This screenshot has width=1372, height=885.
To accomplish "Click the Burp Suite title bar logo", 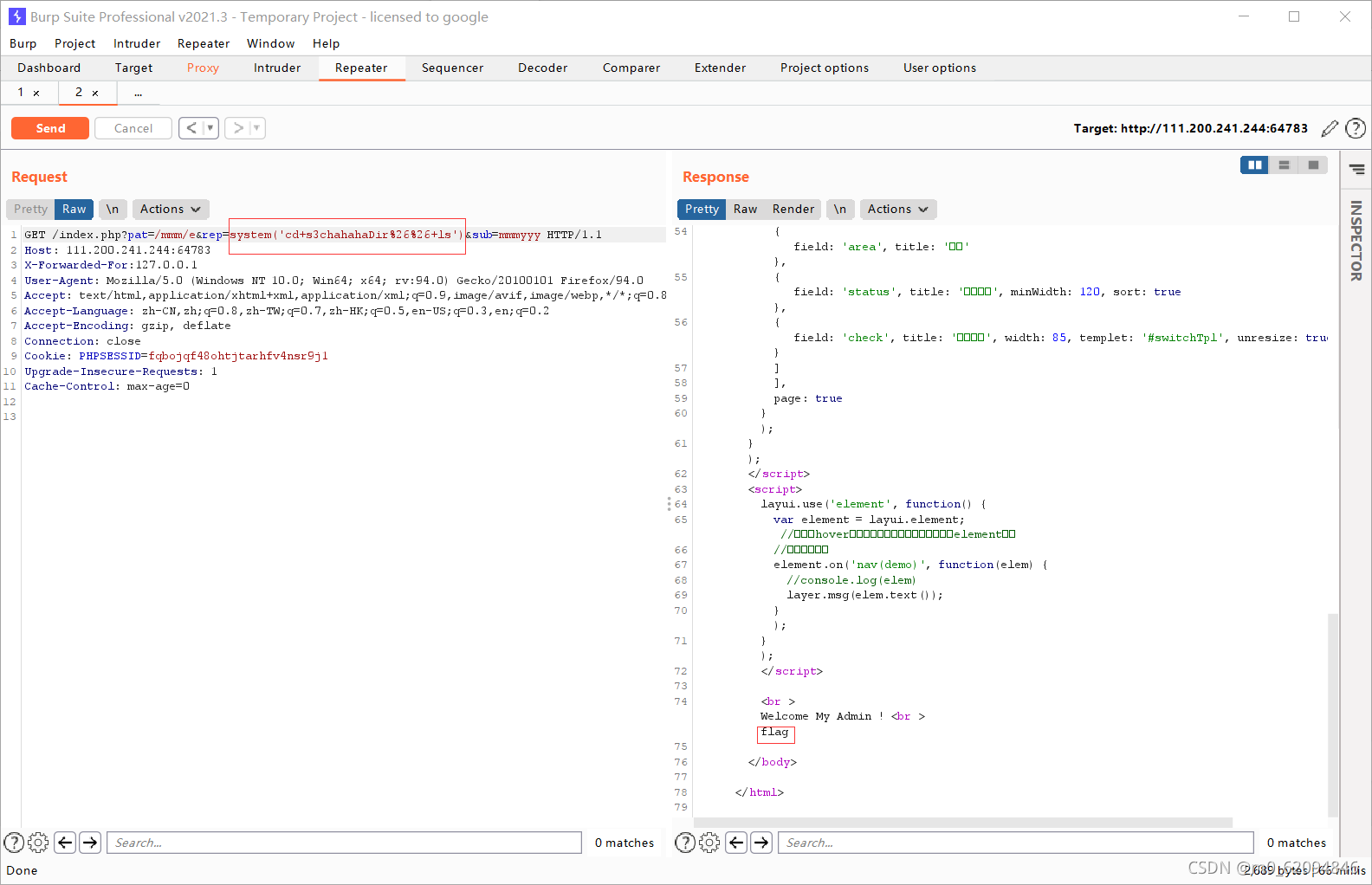I will point(16,16).
